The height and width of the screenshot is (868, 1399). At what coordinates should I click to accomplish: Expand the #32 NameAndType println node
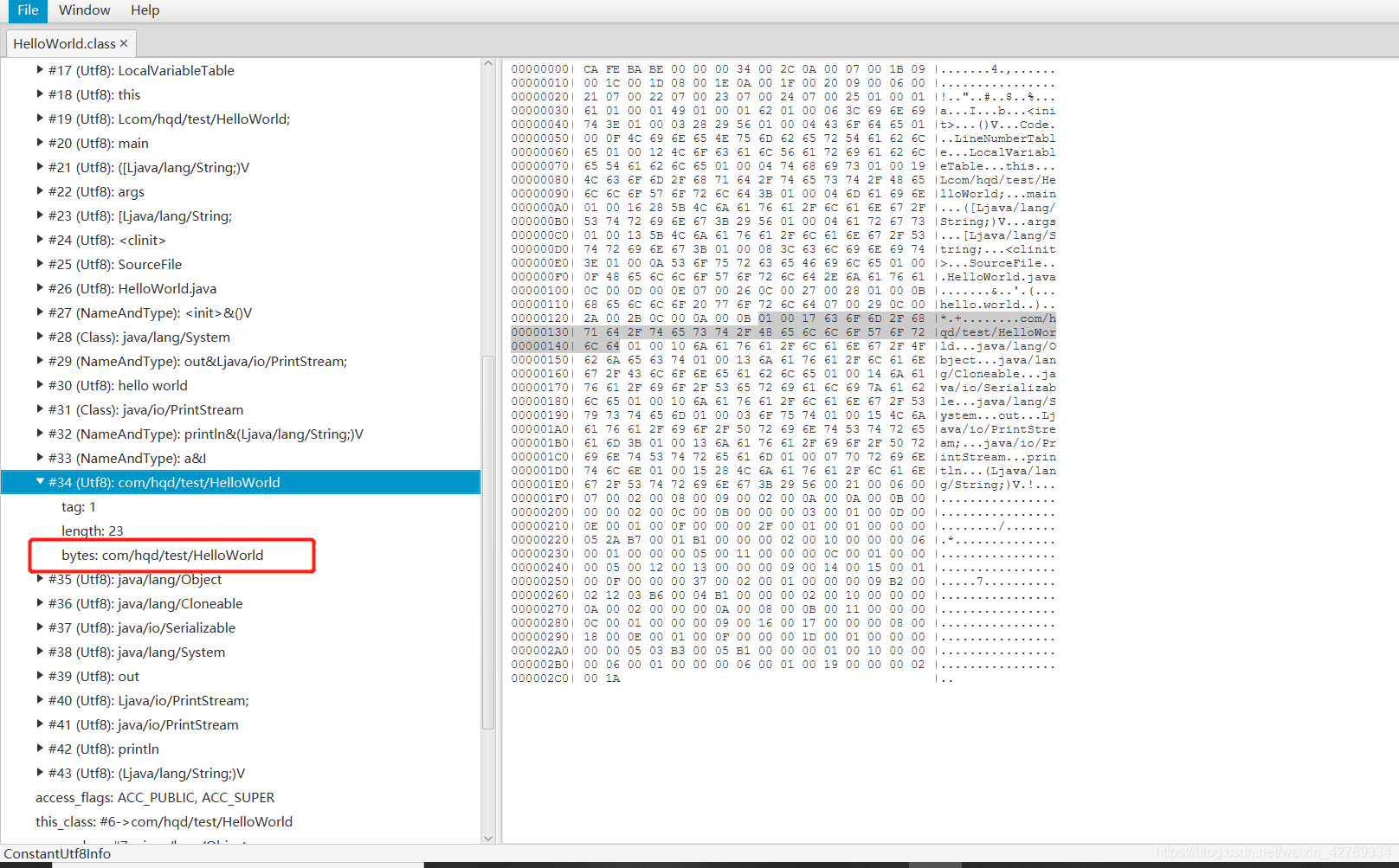click(40, 434)
